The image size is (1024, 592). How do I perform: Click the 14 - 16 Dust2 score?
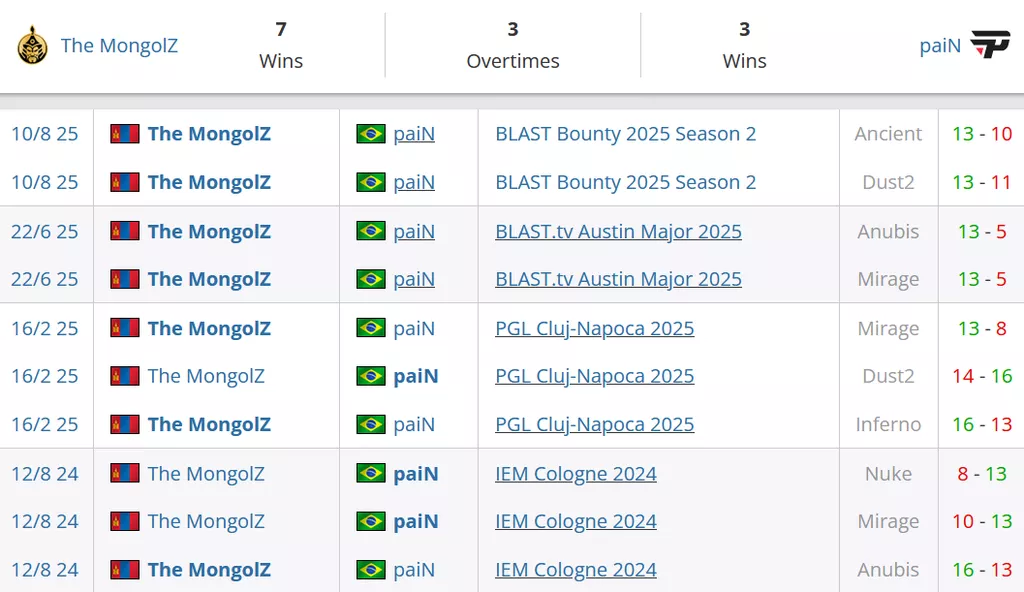tap(982, 377)
